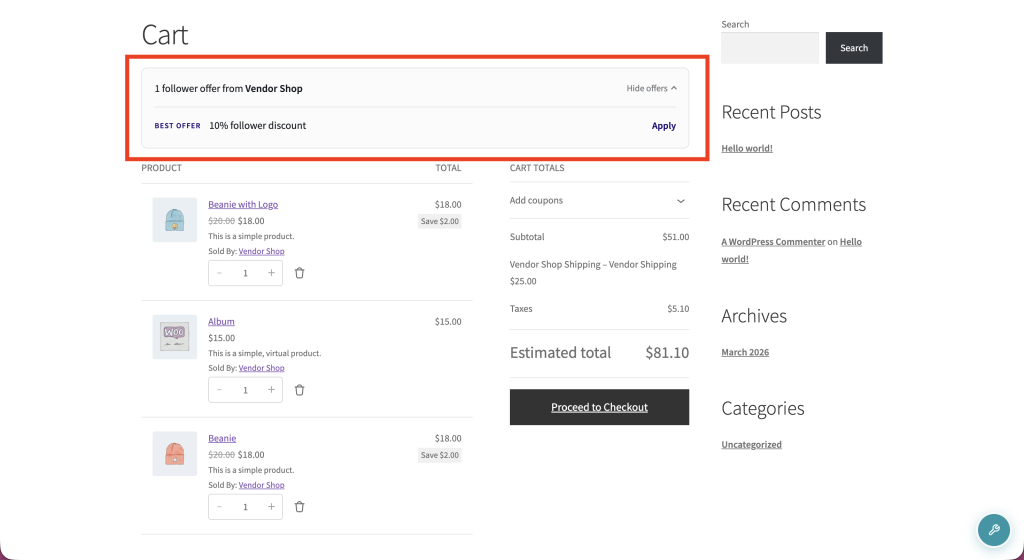Click Vendor Shop Shipping – Vendor Shipping text

point(593,264)
